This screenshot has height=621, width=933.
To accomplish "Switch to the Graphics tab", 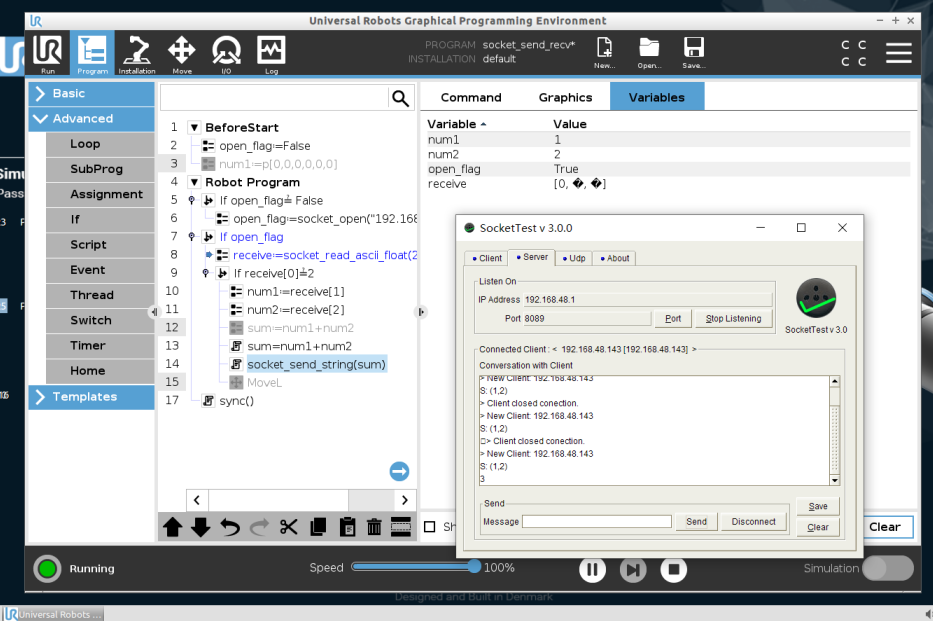I will pos(565,98).
